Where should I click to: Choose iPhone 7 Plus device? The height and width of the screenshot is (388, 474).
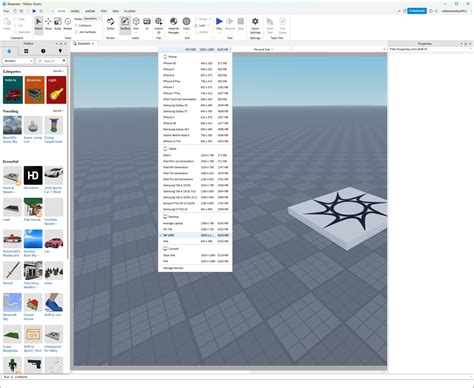[195, 93]
